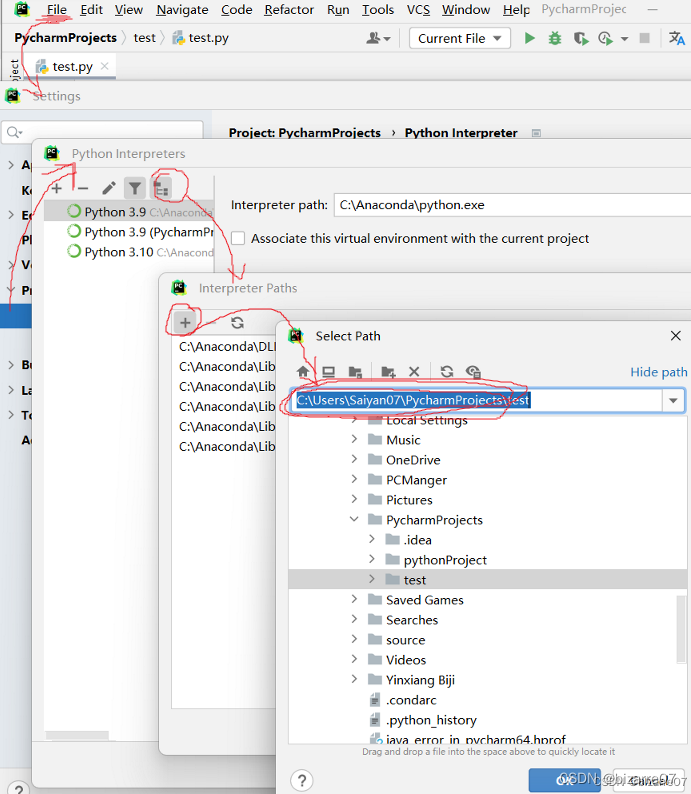
Task: Select Python 3.9 (PycharmProjects) interpreter
Action: pos(129,232)
